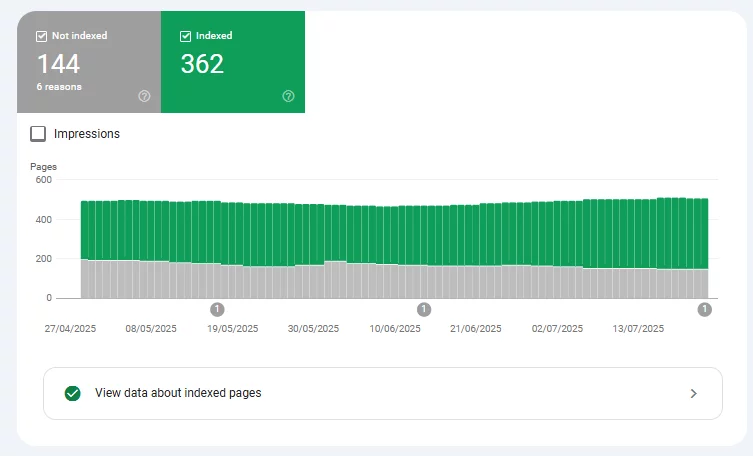
Task: Expand indexed pages row via chevron arrow
Action: pos(693,393)
